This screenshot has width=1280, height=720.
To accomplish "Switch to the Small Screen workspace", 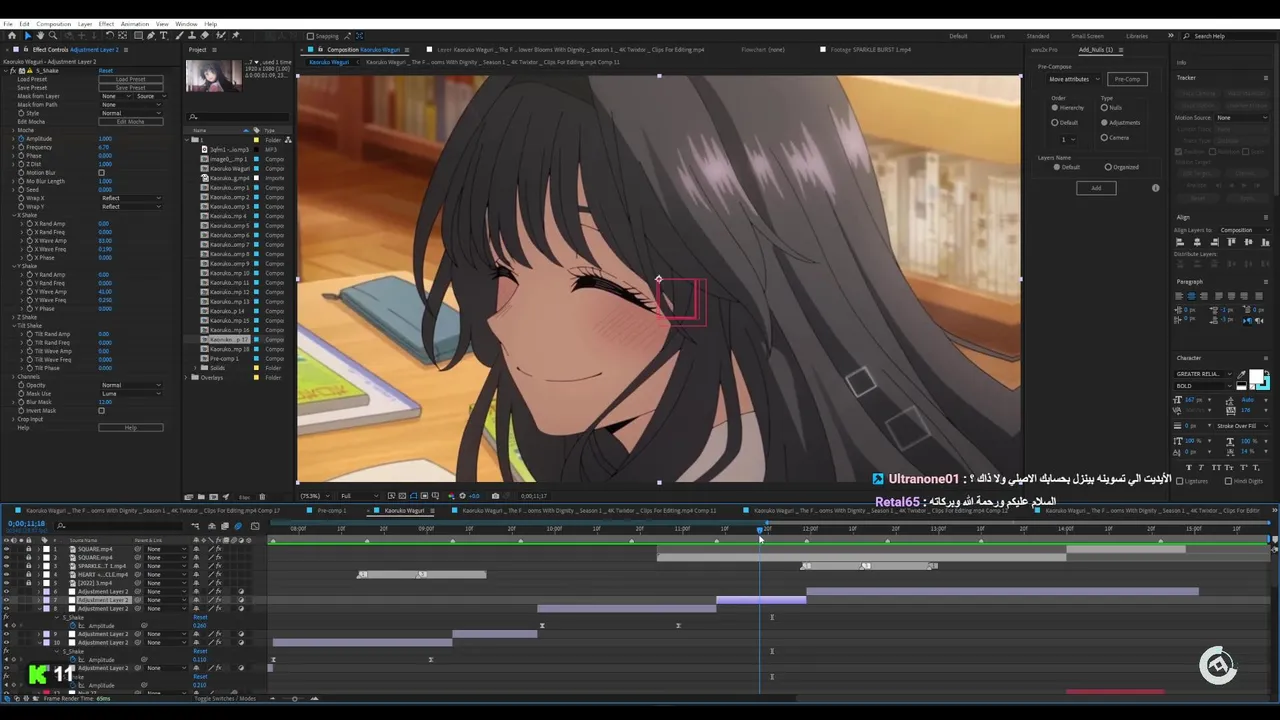I will click(x=1087, y=36).
